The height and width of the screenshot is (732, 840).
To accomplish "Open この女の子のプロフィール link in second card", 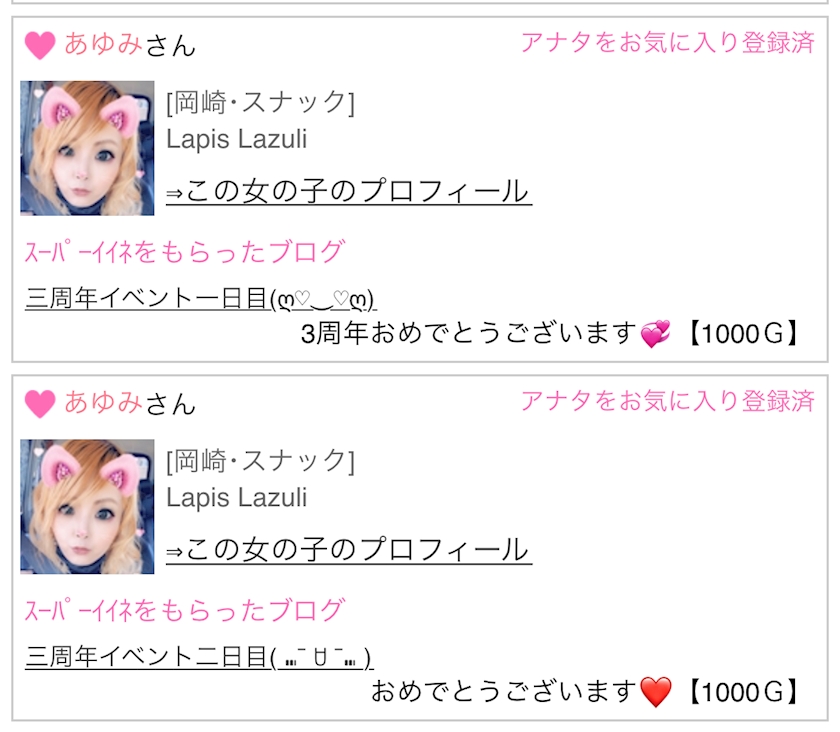I will (349, 550).
